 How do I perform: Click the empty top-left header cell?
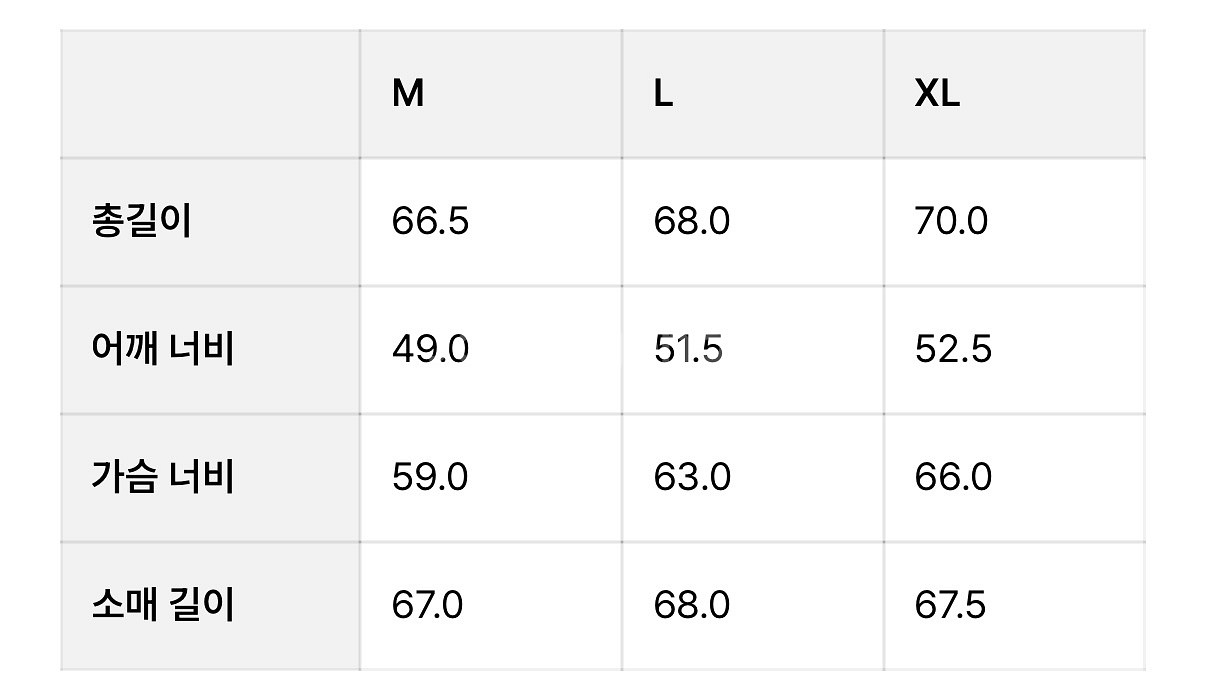(211, 94)
